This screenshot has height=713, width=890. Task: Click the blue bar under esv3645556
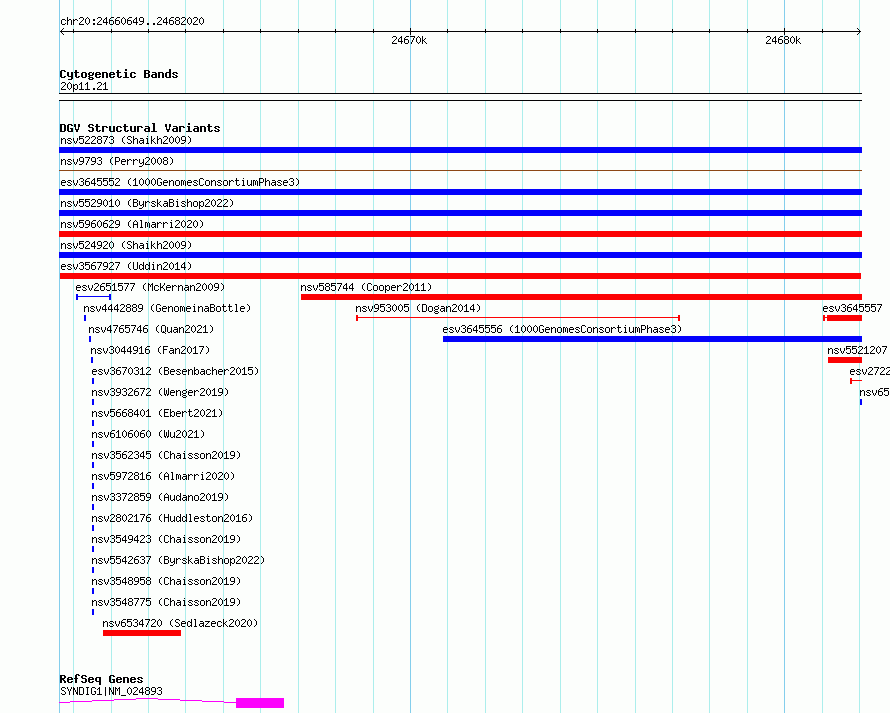click(652, 339)
